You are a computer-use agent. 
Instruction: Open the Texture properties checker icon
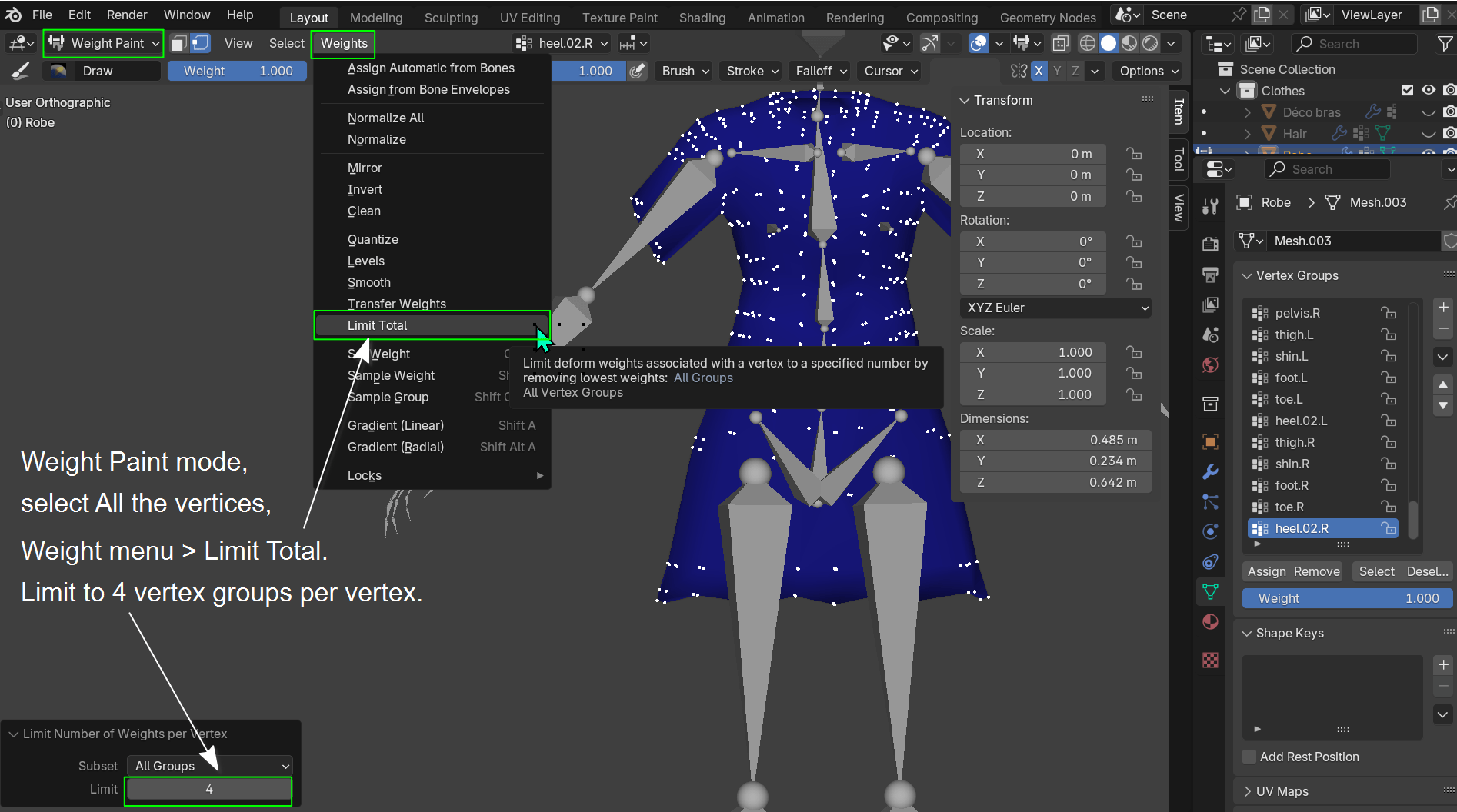tap(1210, 660)
